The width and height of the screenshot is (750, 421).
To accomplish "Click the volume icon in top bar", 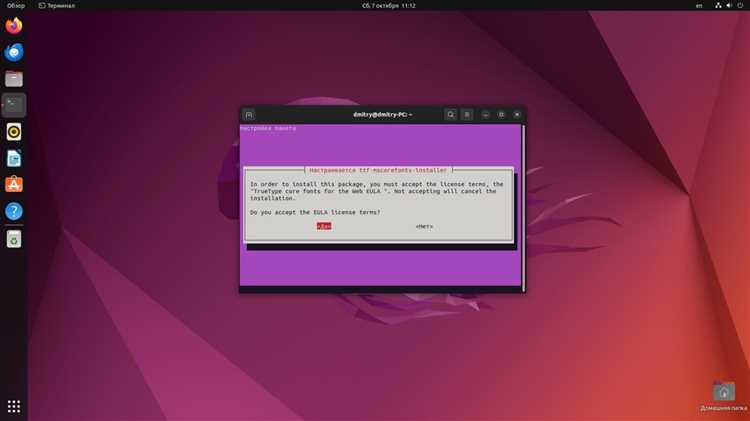I will [x=729, y=6].
